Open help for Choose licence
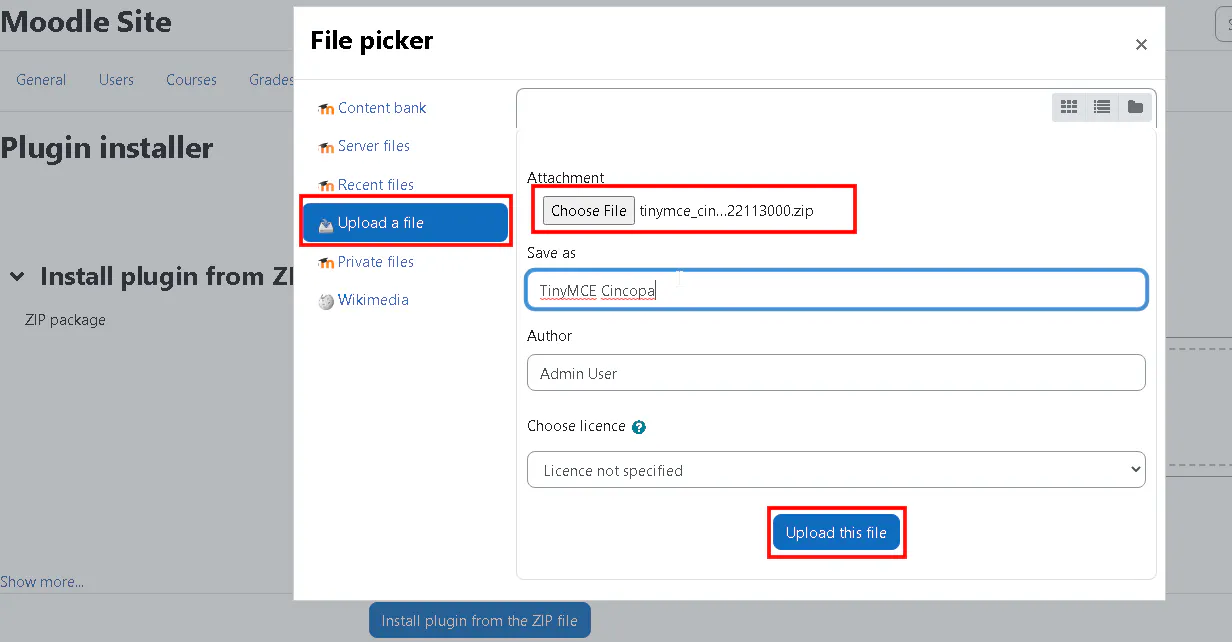 point(639,426)
